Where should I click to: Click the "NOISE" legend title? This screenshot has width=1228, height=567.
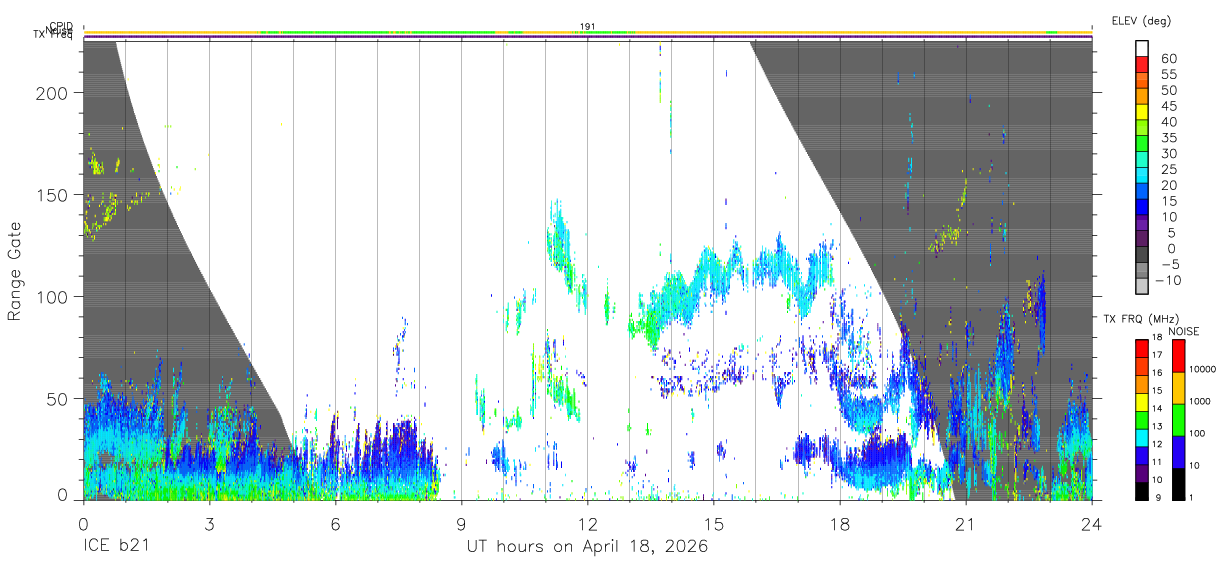tap(1183, 331)
